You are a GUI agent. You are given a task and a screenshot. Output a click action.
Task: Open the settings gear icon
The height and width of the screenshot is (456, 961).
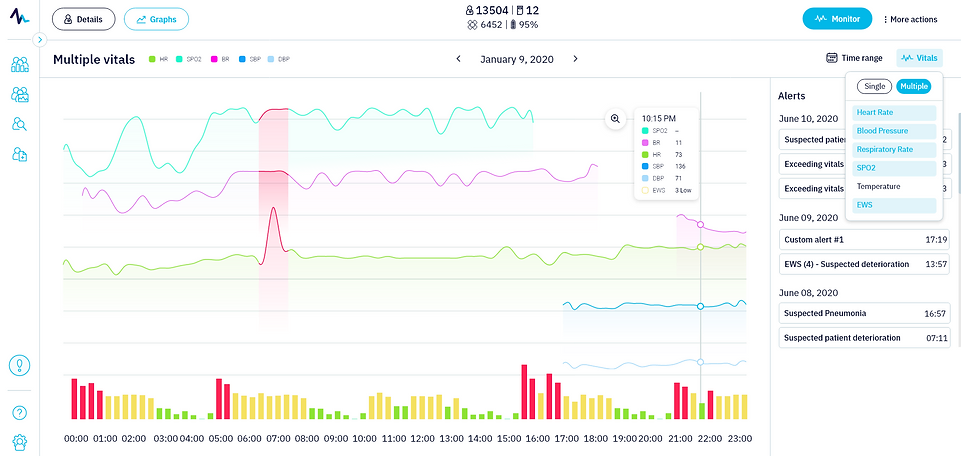[20, 441]
